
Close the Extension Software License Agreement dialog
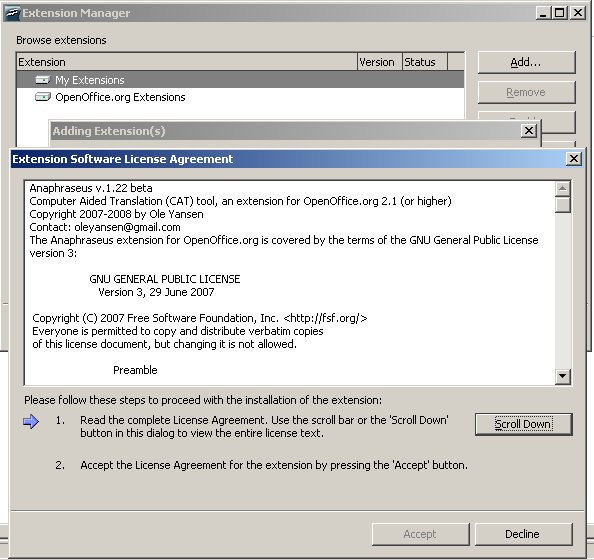click(574, 158)
